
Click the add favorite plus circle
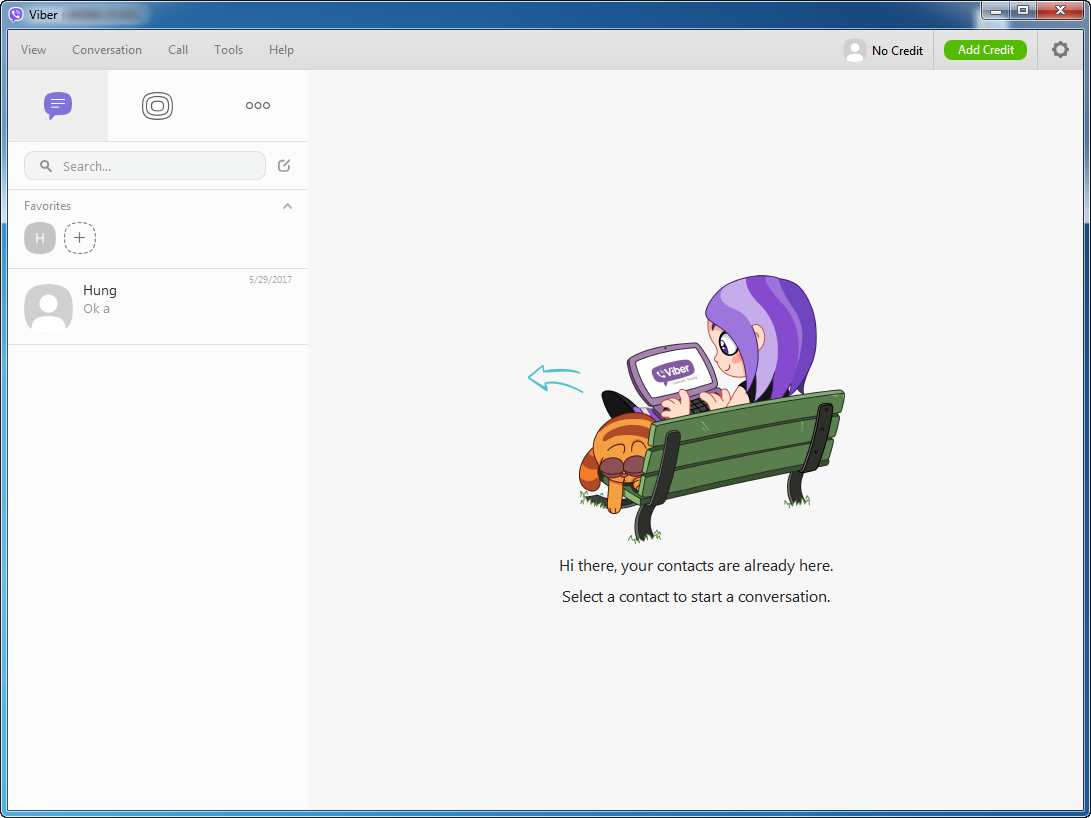pyautogui.click(x=80, y=238)
